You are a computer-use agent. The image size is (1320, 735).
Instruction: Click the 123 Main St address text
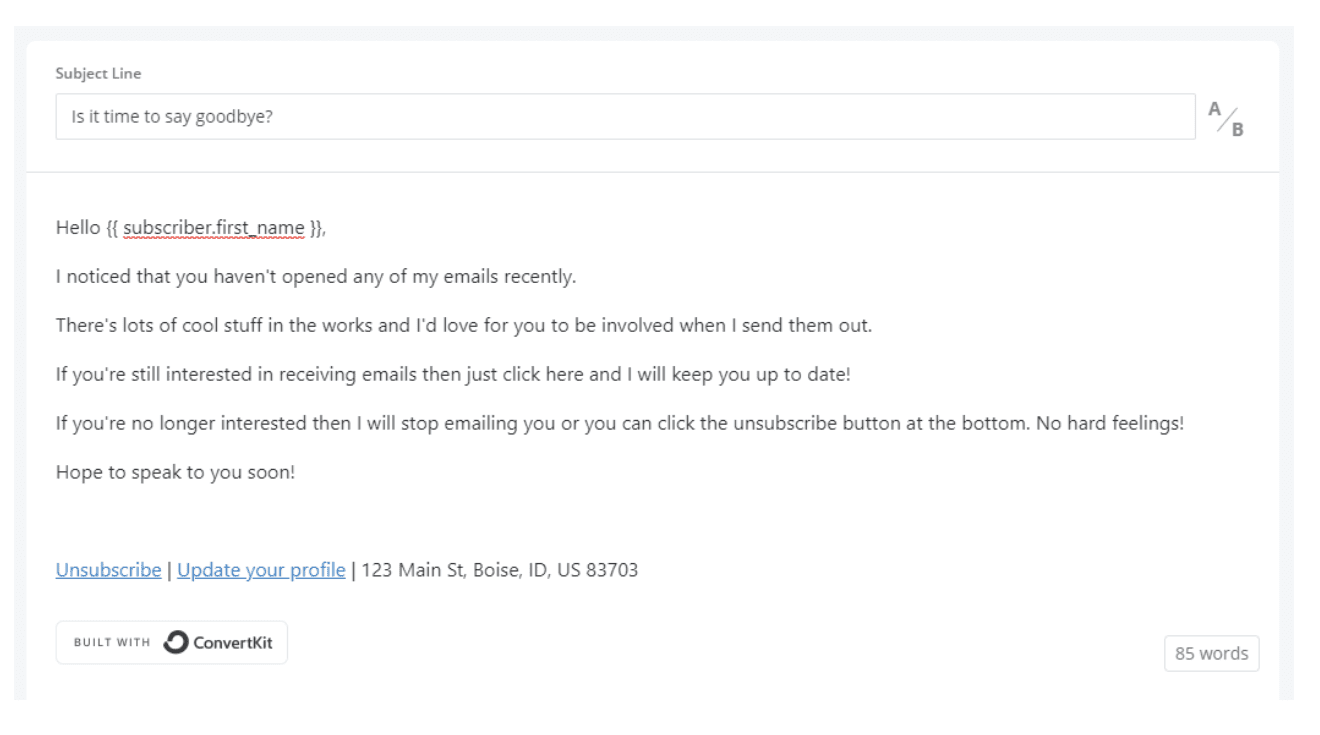click(500, 571)
